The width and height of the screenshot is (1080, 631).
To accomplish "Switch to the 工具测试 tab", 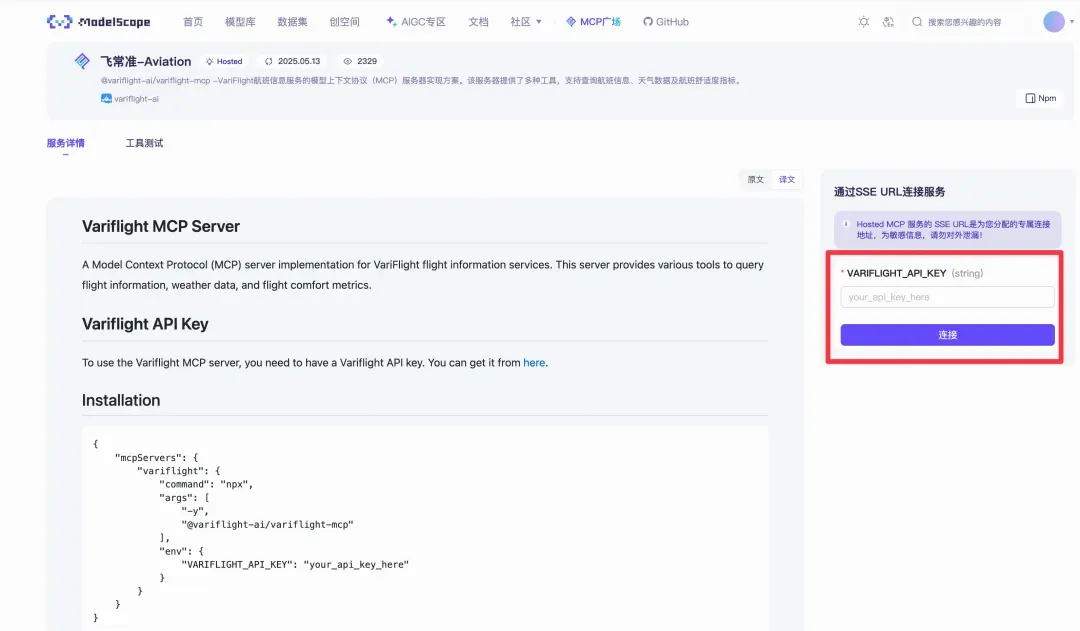I will click(145, 142).
